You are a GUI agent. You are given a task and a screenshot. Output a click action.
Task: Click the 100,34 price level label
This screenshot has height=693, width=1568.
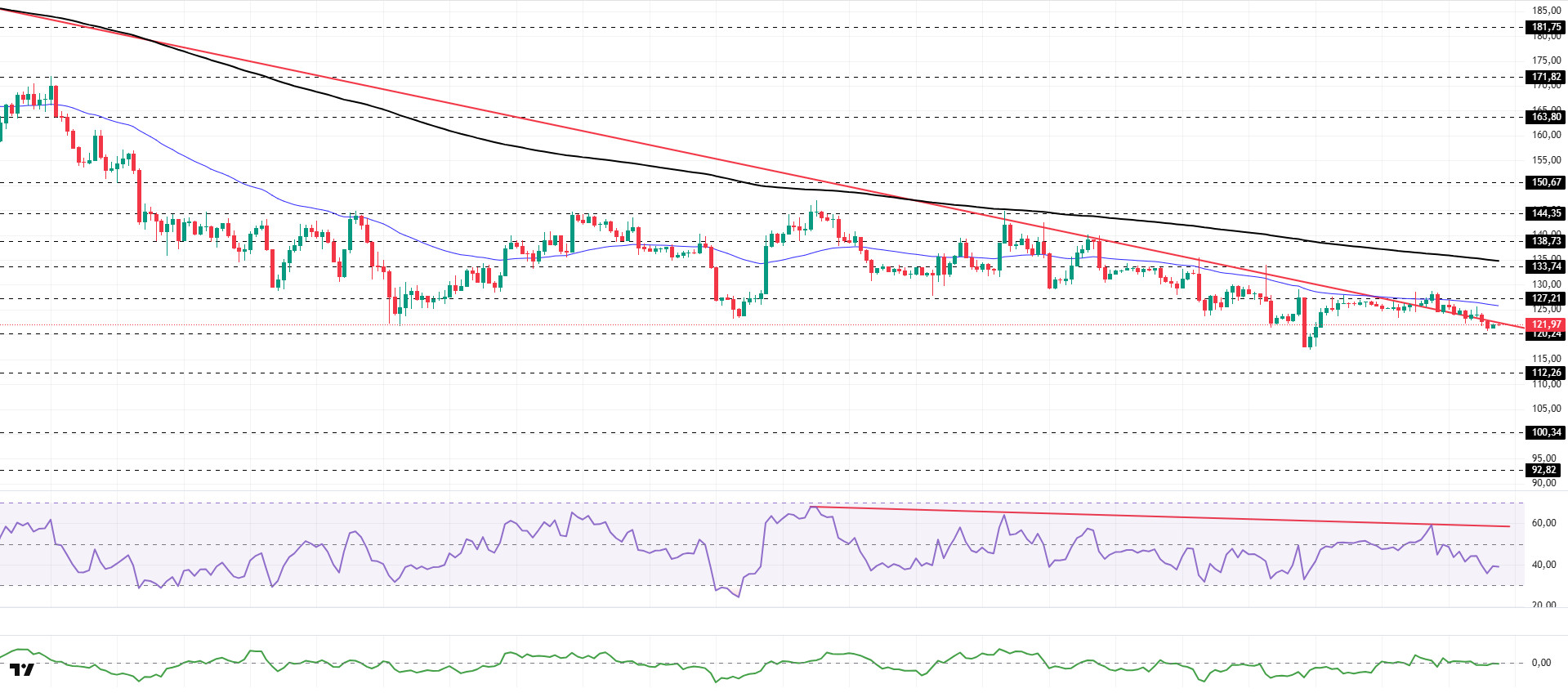(x=1545, y=432)
